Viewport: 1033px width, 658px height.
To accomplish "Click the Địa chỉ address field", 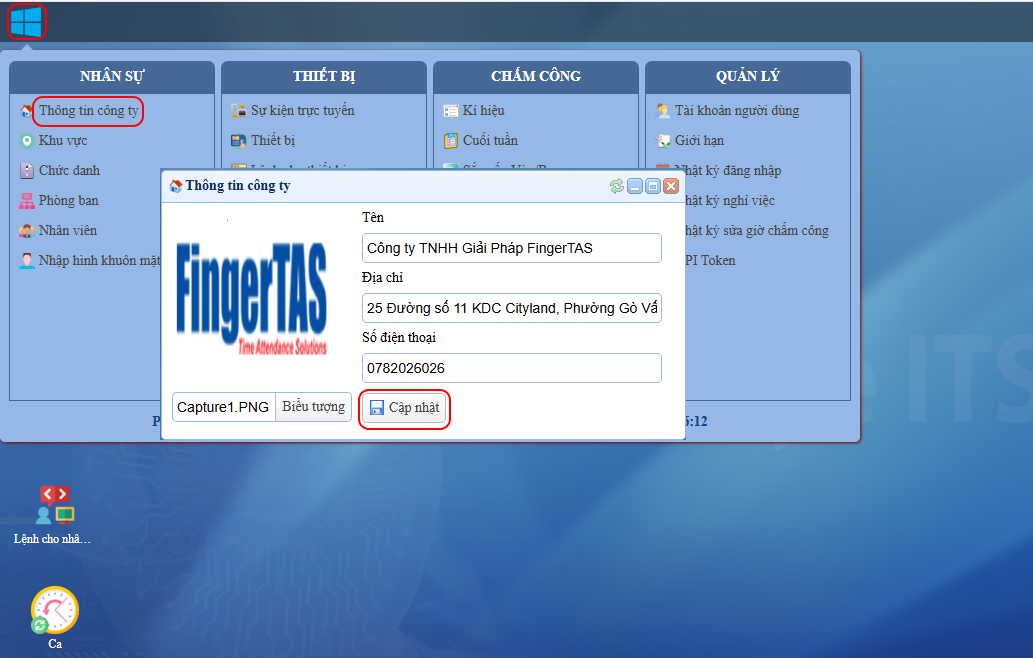I will tap(511, 308).
